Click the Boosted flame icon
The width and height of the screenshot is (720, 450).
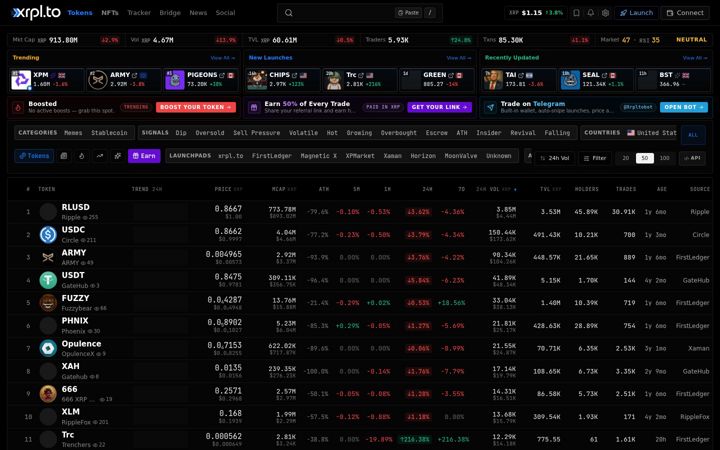(x=18, y=107)
